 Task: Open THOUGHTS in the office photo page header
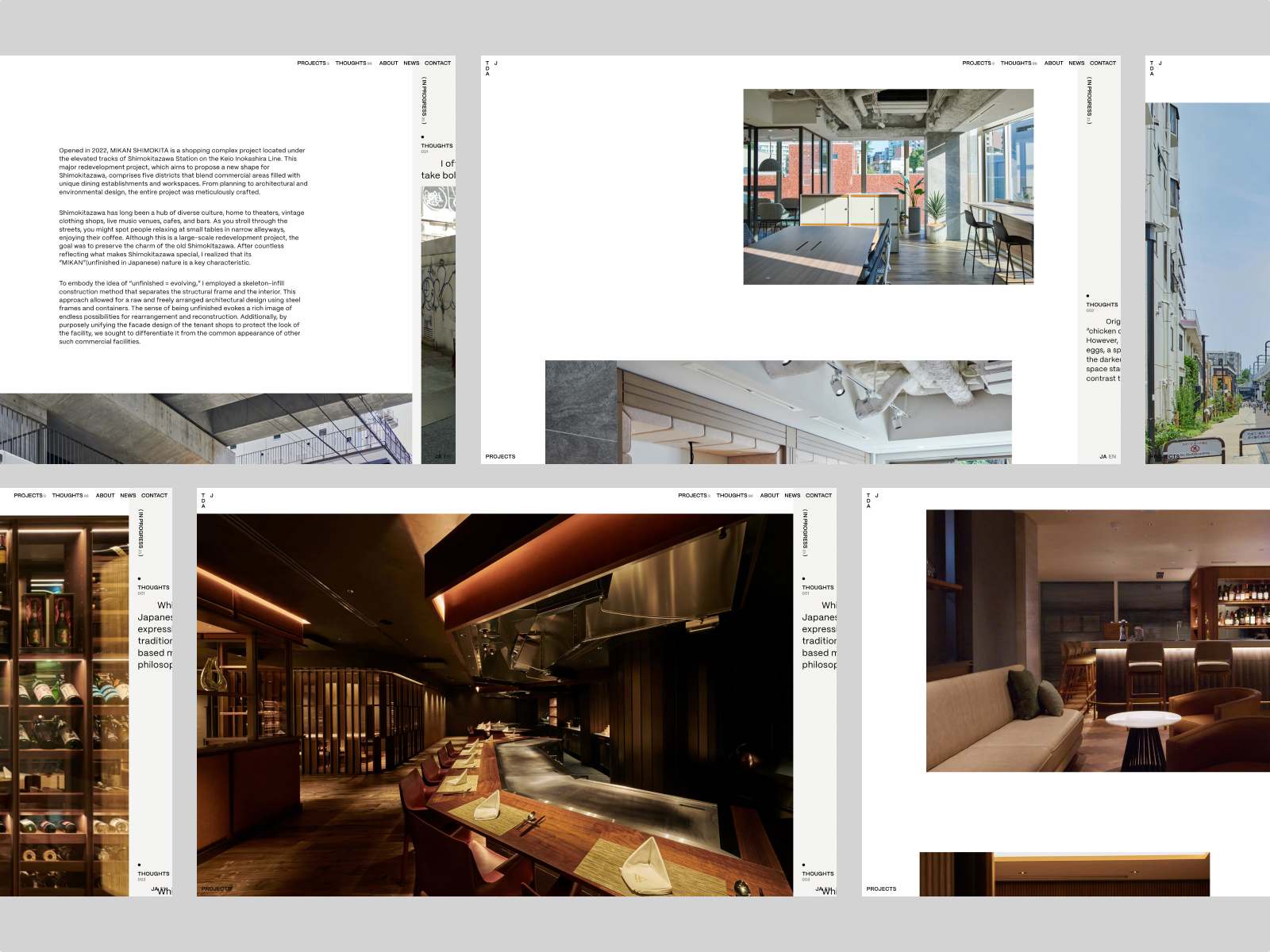click(1018, 63)
